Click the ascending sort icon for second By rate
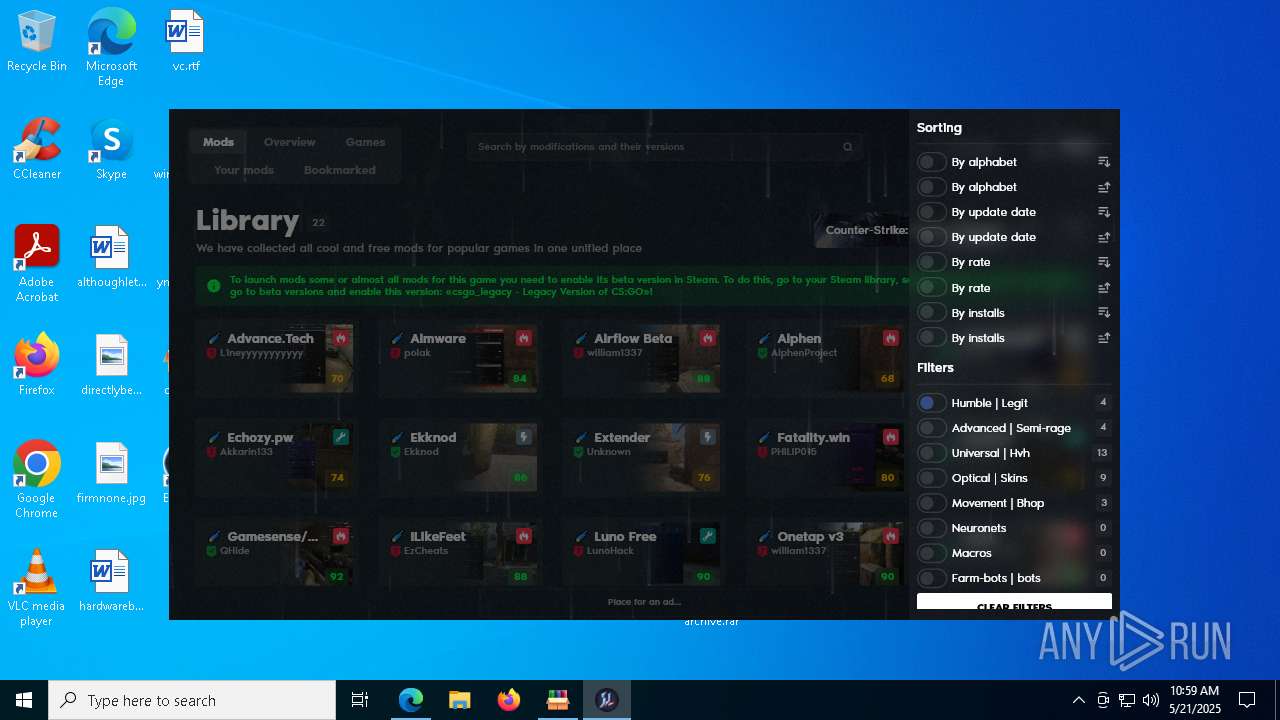Screen dimensions: 1280x720 click(1104, 288)
